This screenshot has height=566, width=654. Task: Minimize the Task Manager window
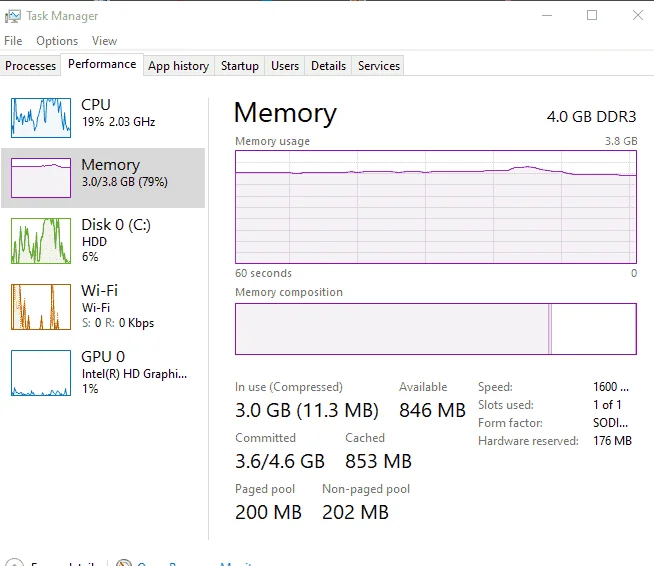click(547, 15)
